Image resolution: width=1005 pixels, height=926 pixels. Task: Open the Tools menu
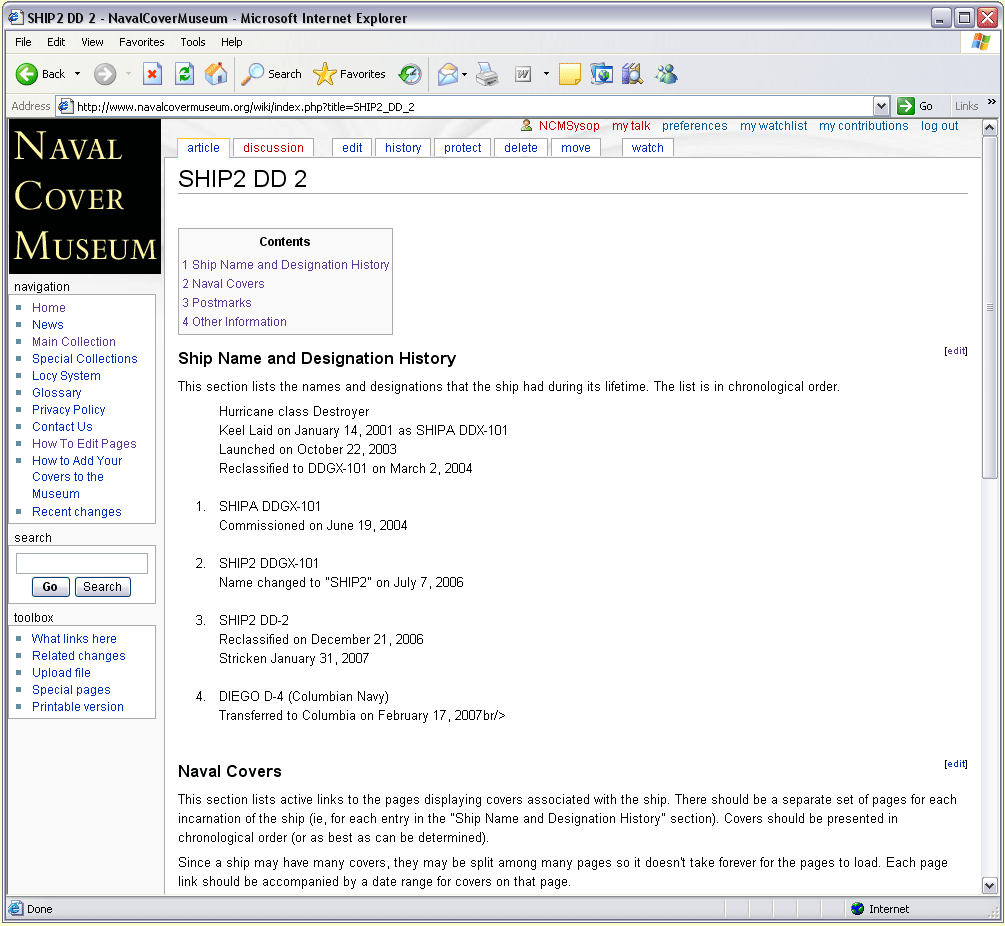pyautogui.click(x=193, y=42)
